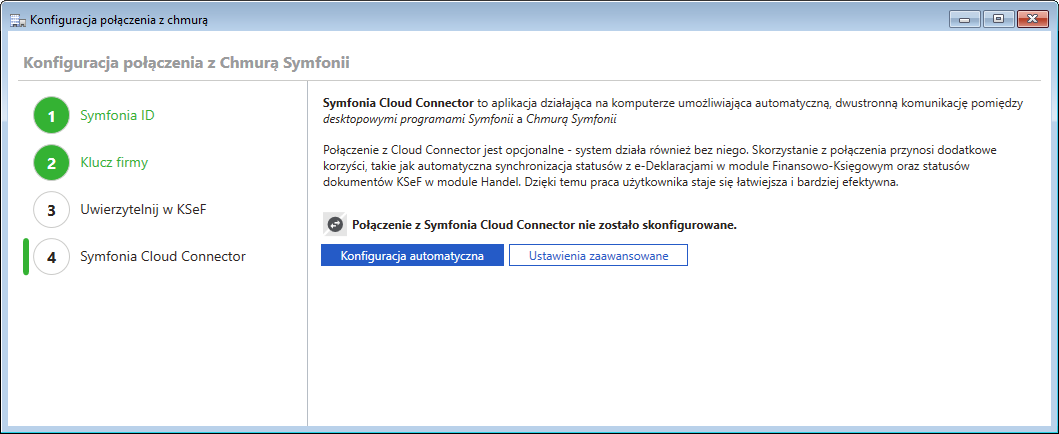Screen dimensions: 1059x434
Task: Click the step 1 circle for Symfonia ID
Action: [x=51, y=115]
